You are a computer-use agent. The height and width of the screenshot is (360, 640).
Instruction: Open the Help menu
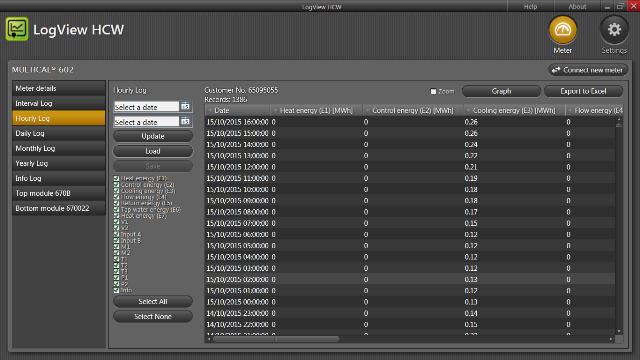pos(530,7)
